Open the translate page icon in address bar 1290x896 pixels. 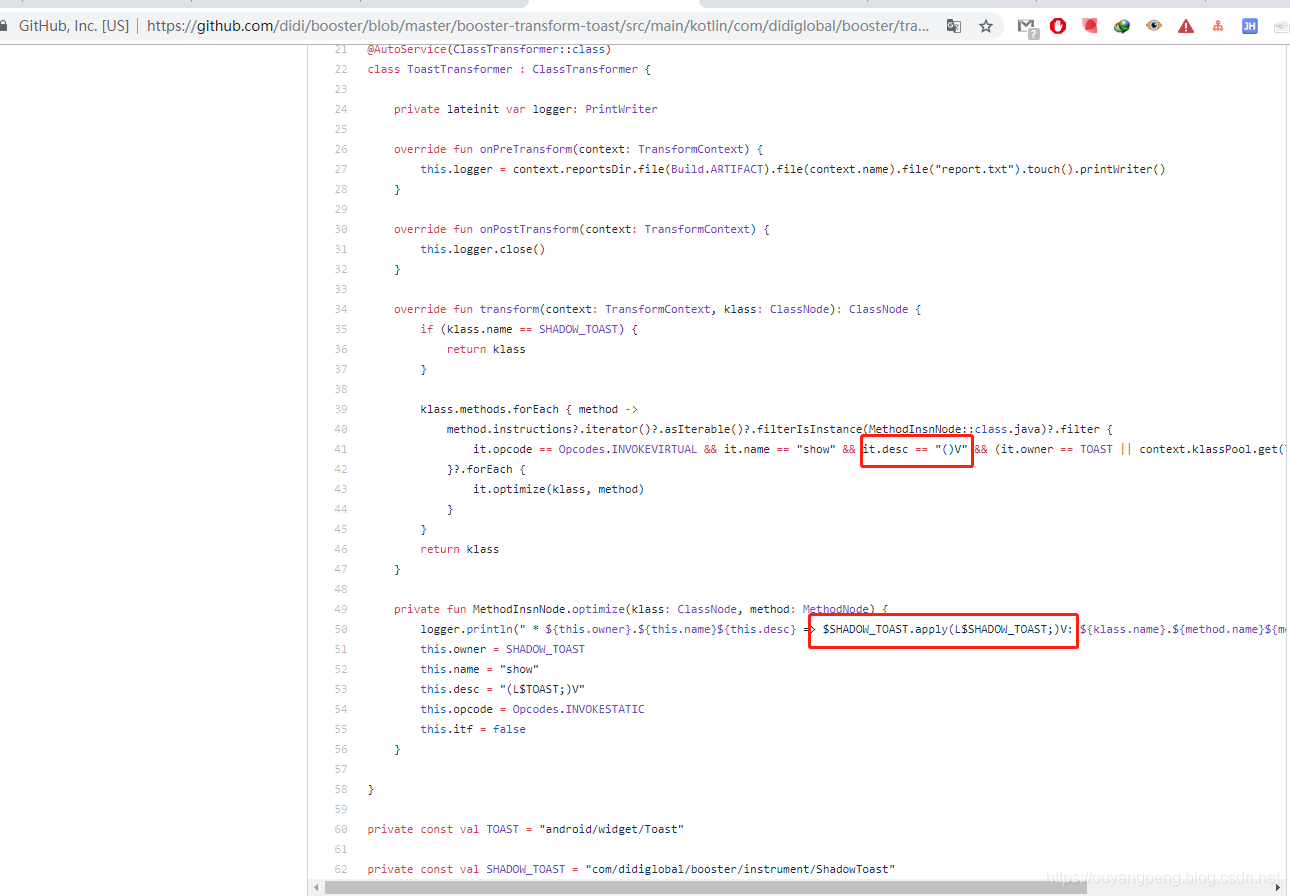pyautogui.click(x=954, y=26)
